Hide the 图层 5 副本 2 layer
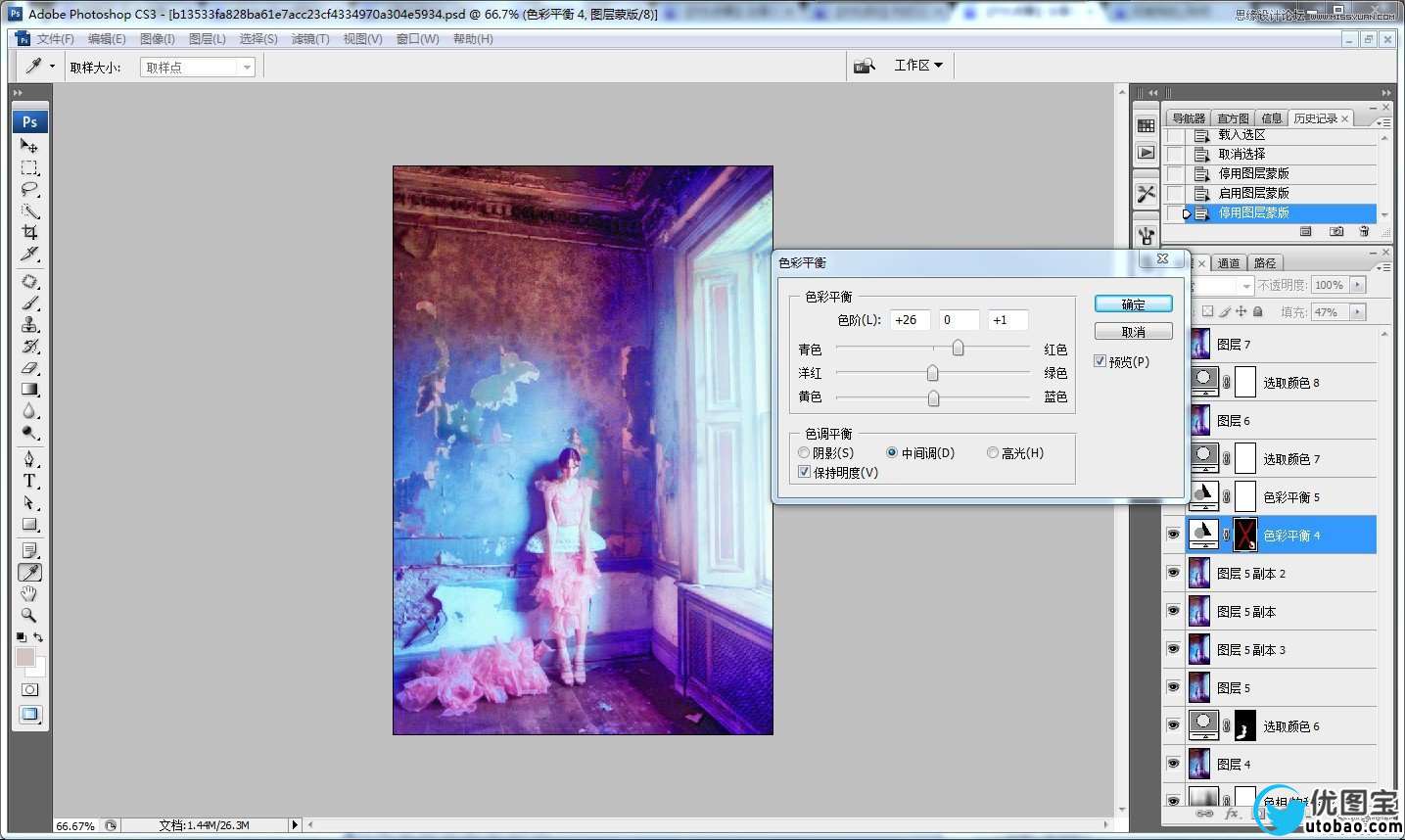 pyautogui.click(x=1173, y=573)
